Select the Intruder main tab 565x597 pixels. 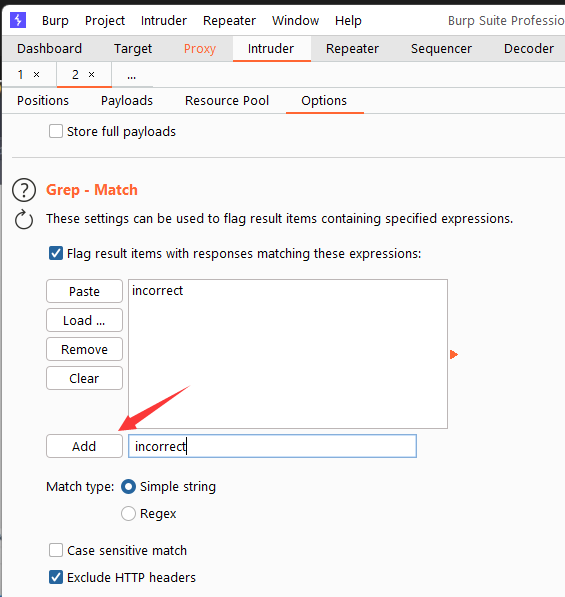click(271, 49)
